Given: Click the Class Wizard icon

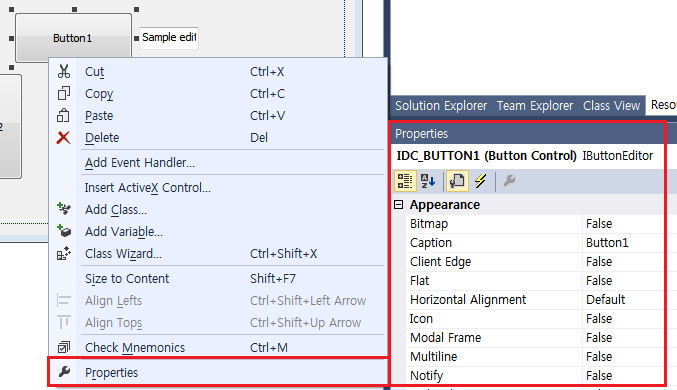Looking at the screenshot, I should pos(64,254).
